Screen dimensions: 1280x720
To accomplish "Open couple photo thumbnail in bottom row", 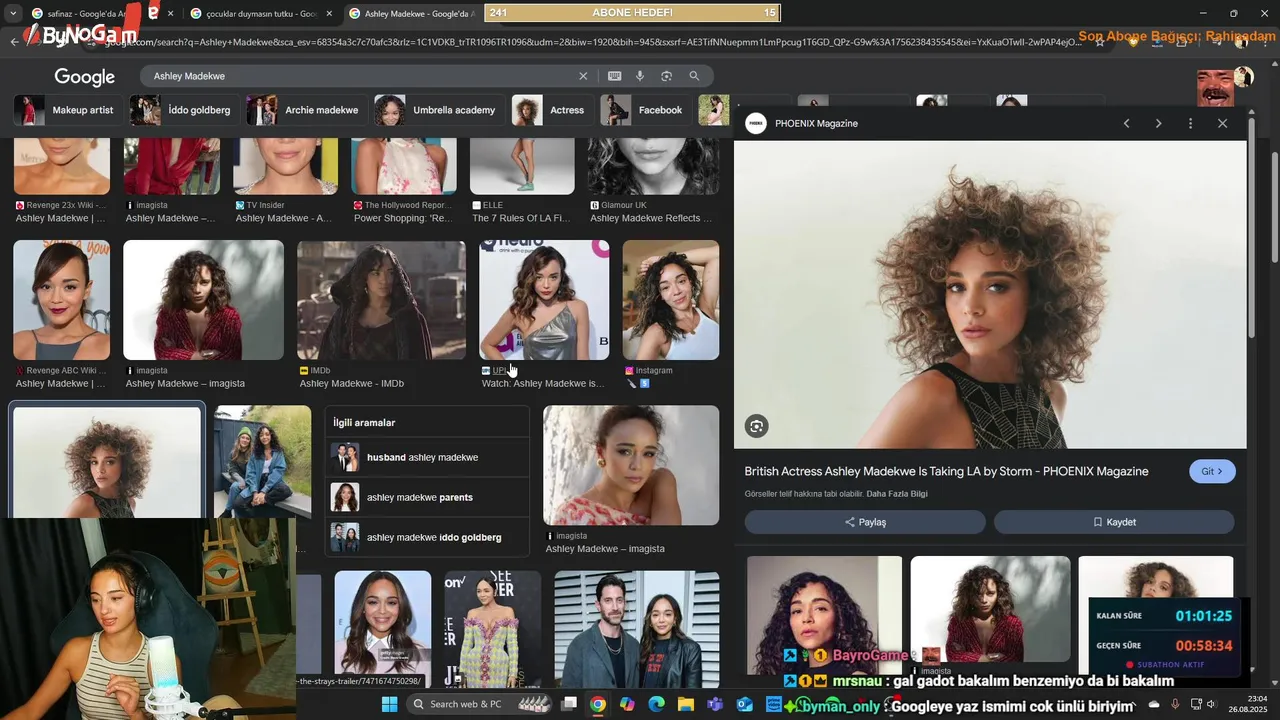I will 637,628.
